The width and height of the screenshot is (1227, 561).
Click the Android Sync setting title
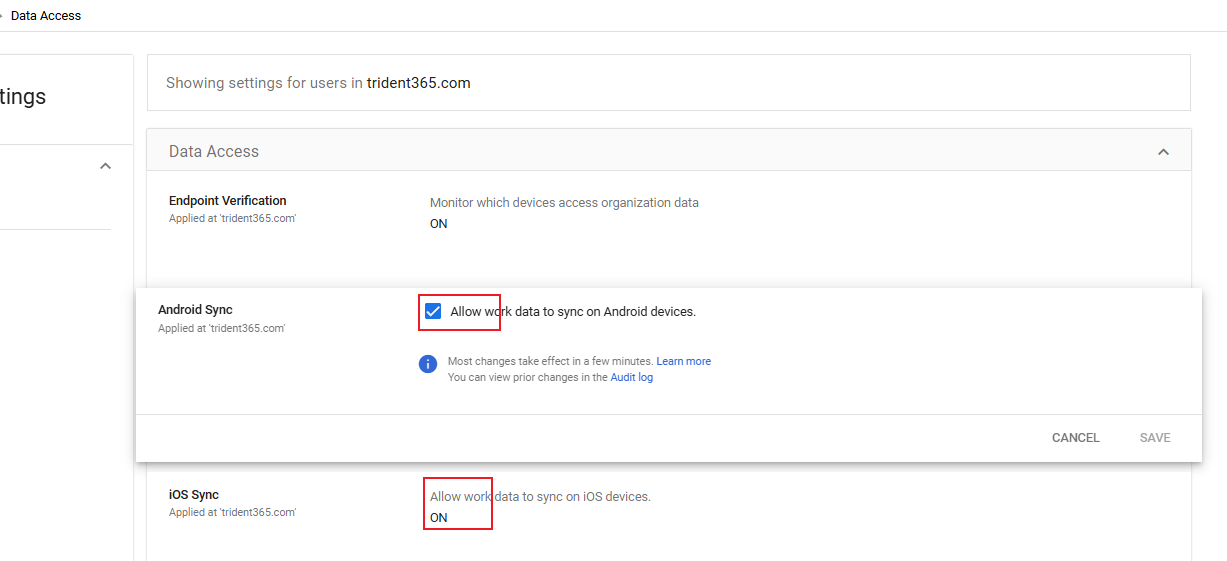point(195,310)
